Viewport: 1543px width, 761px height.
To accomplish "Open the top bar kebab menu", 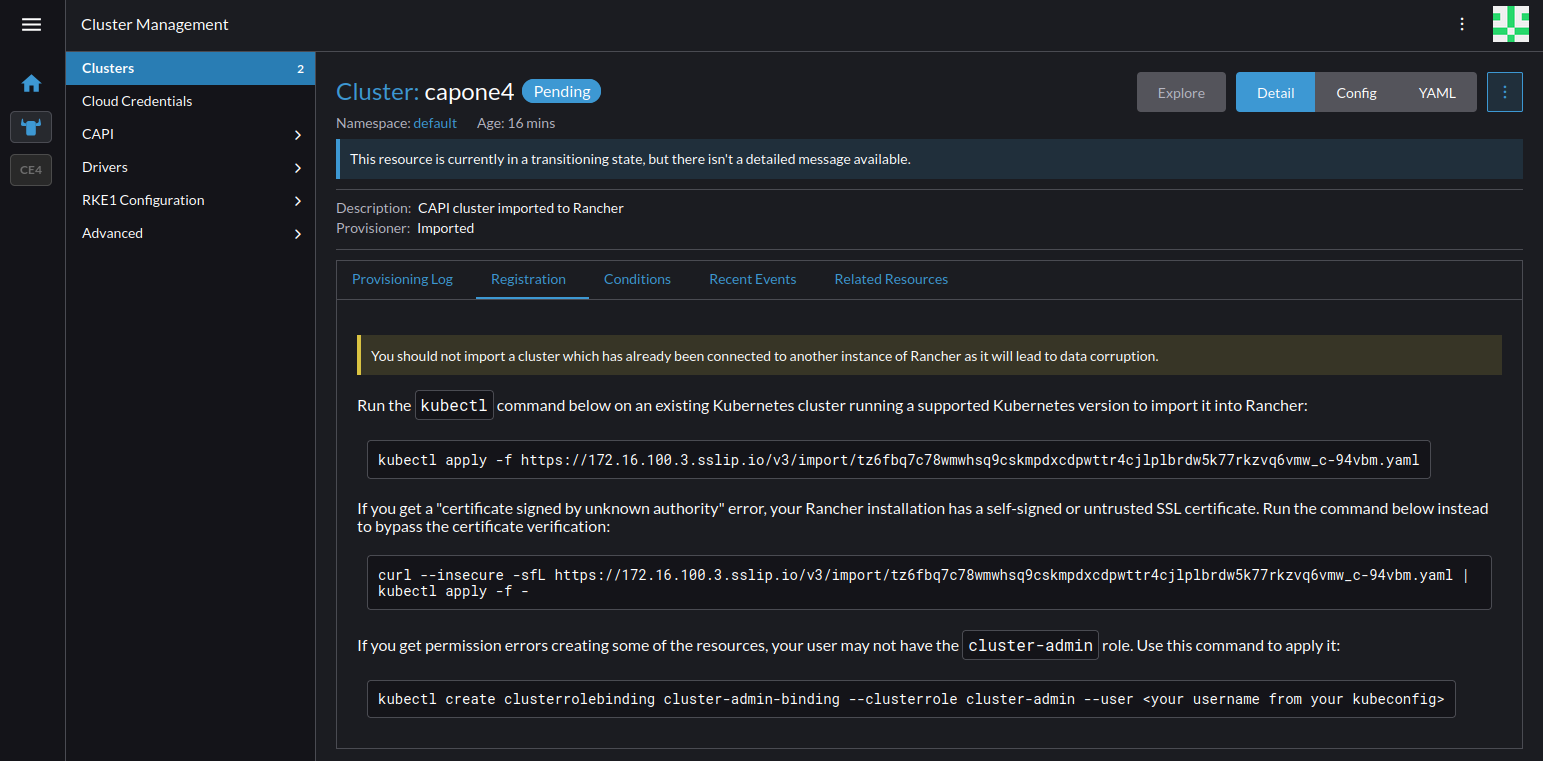I will click(1462, 24).
